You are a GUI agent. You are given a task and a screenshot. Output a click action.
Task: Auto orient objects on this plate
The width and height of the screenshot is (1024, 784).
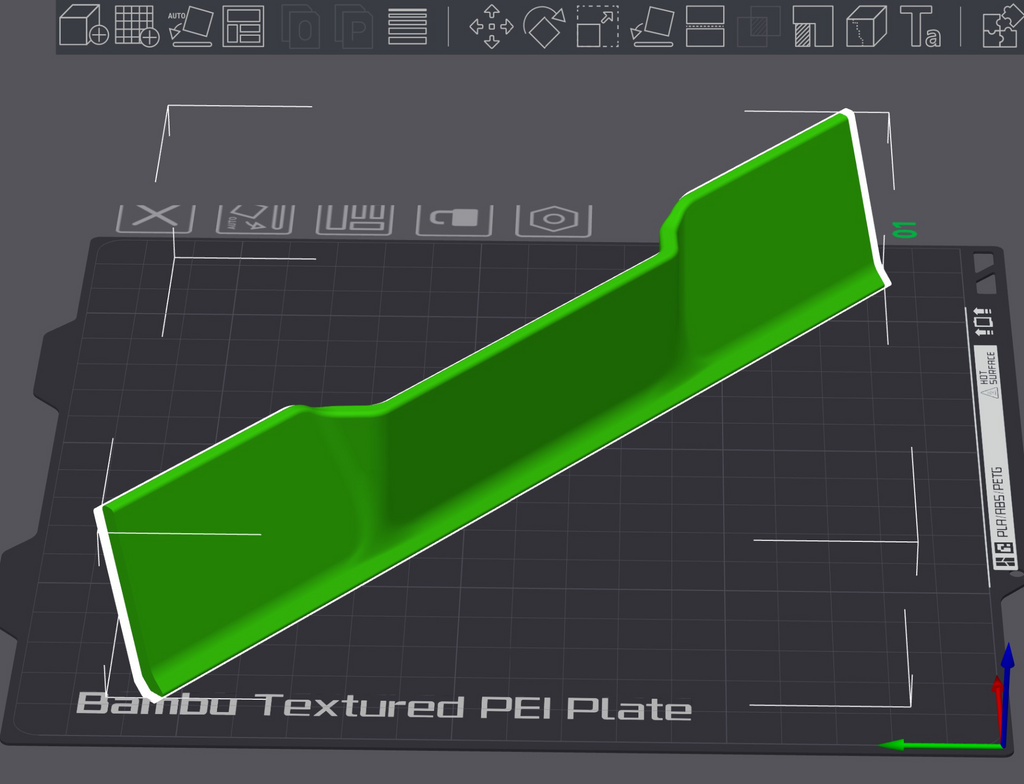[255, 219]
